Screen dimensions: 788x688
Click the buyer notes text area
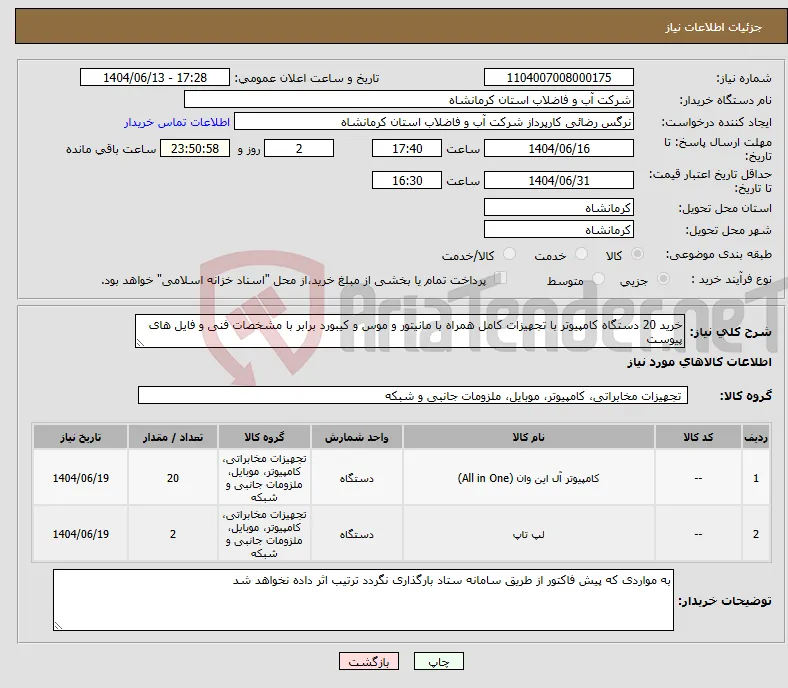click(x=363, y=600)
